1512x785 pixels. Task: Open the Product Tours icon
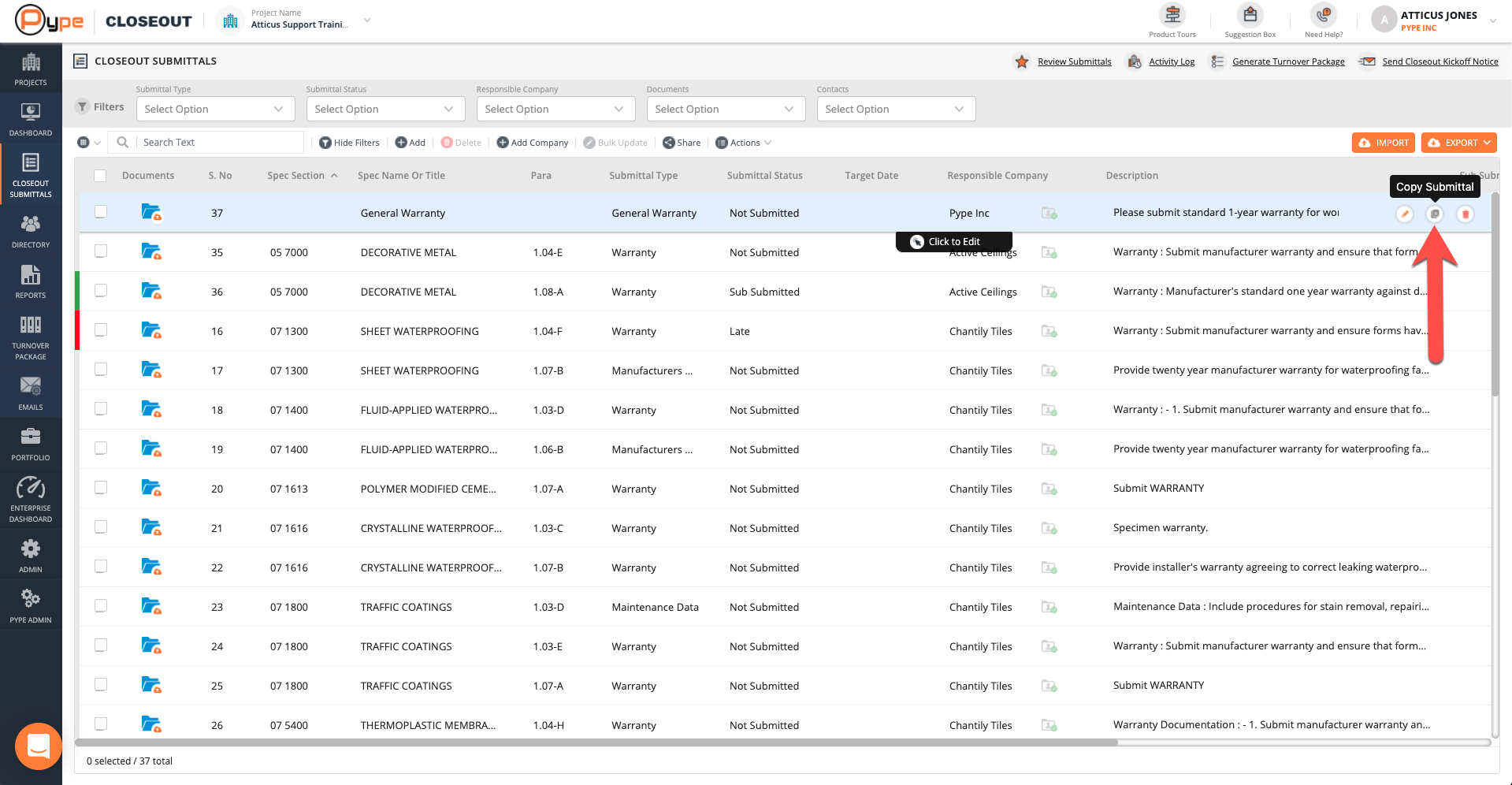coord(1172,15)
